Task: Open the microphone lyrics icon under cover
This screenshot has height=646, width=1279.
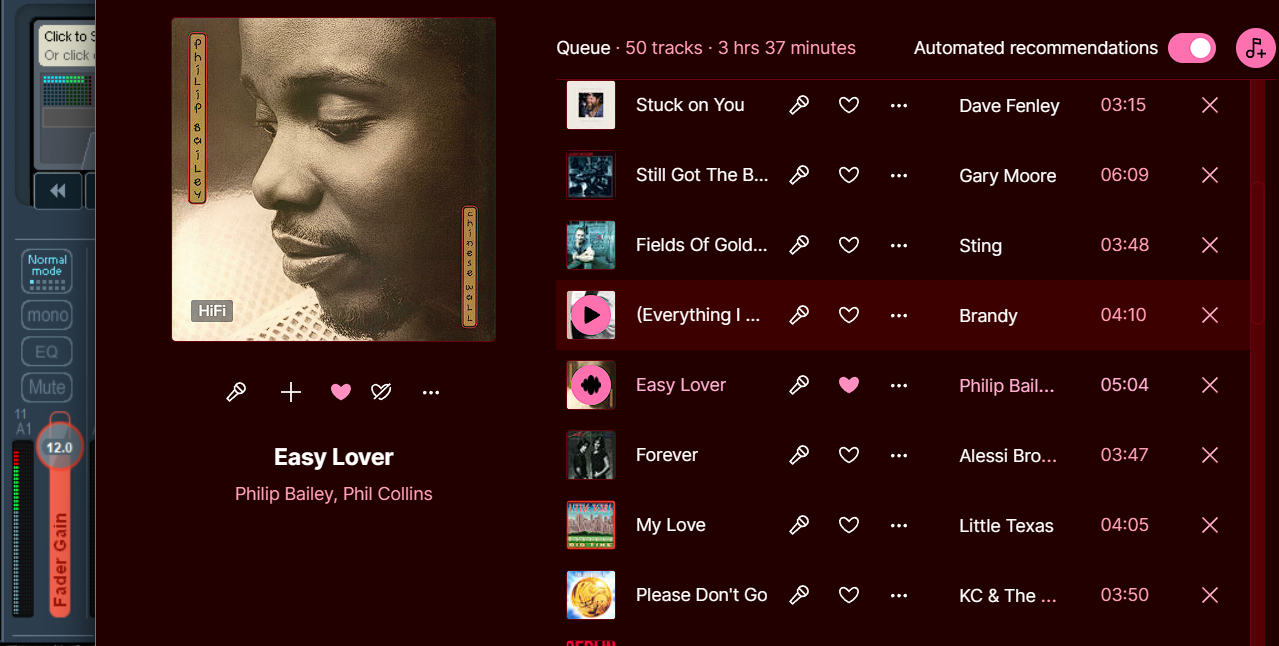Action: [x=236, y=392]
